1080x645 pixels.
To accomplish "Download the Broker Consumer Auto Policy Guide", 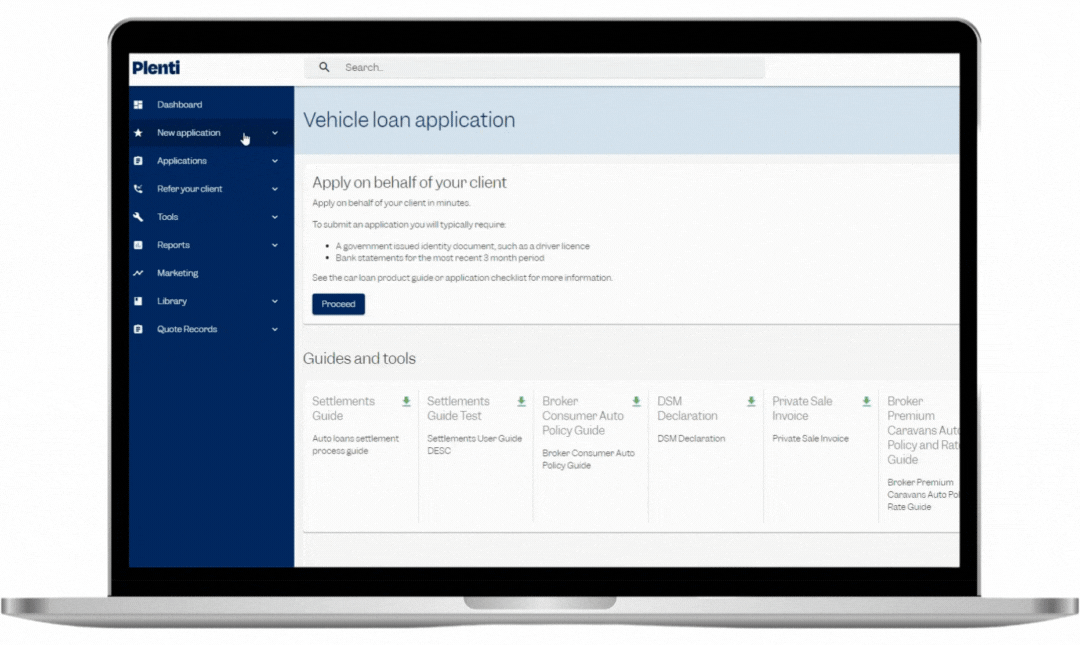I will 636,401.
